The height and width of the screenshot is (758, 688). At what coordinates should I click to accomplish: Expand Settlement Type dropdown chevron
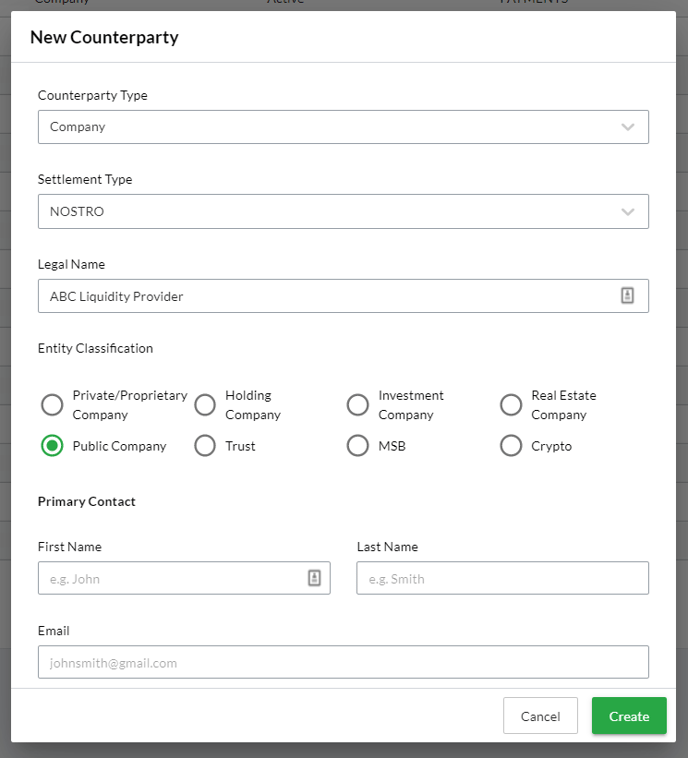pyautogui.click(x=627, y=211)
